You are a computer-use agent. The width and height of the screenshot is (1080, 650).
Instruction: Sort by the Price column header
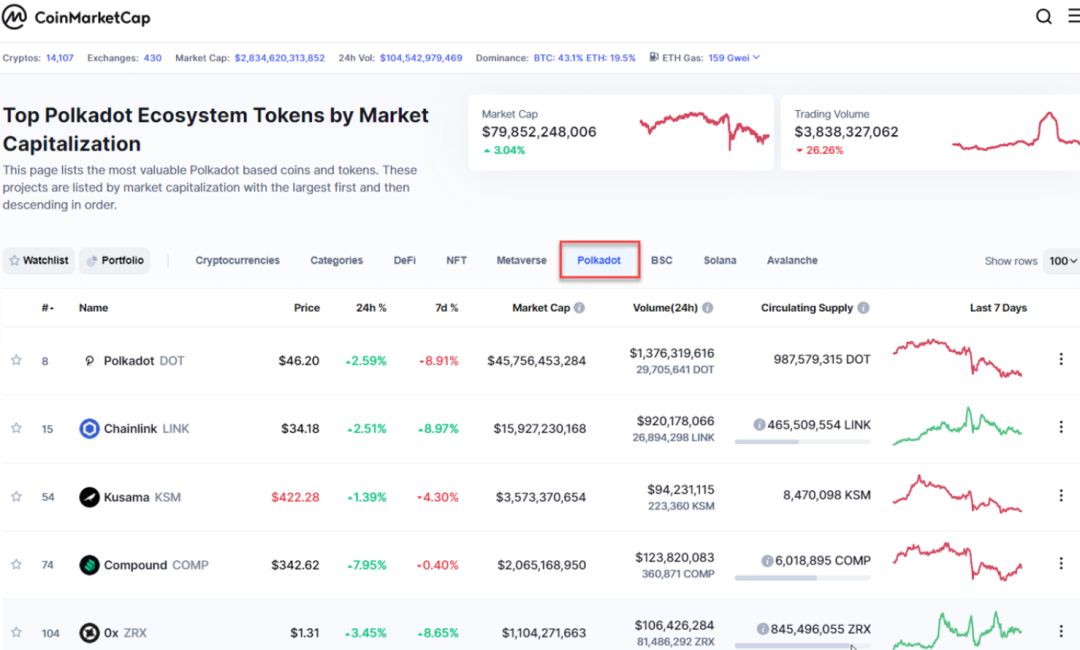pyautogui.click(x=307, y=308)
